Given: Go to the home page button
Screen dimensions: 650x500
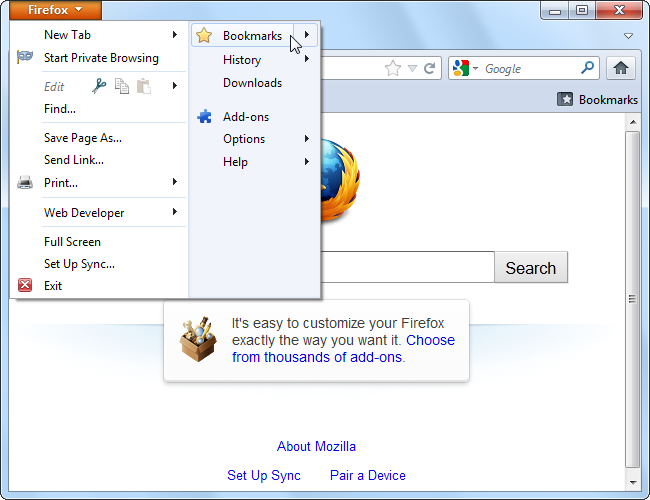Looking at the screenshot, I should (x=621, y=68).
